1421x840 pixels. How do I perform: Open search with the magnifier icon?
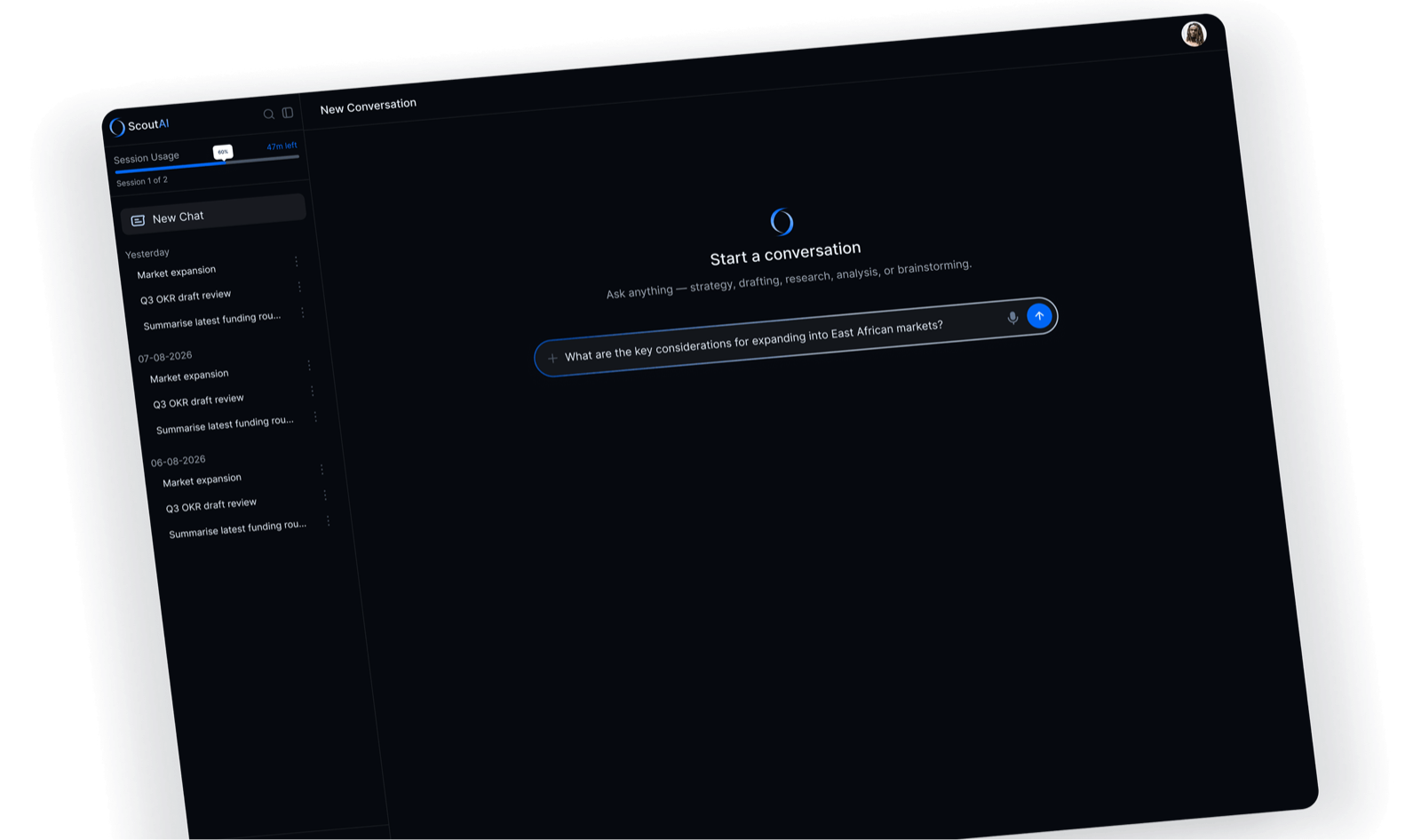268,114
